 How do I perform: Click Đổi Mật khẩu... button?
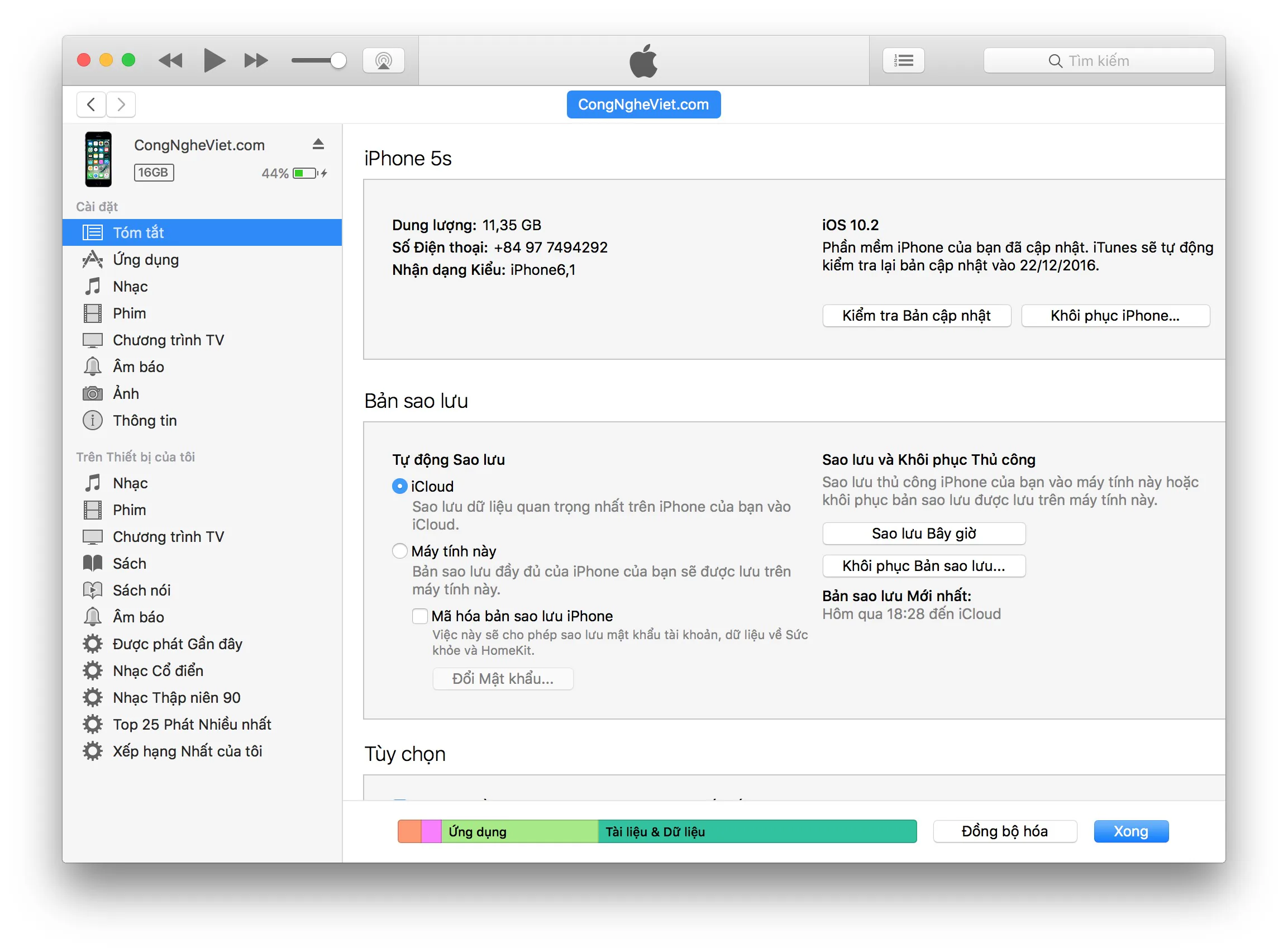503,679
